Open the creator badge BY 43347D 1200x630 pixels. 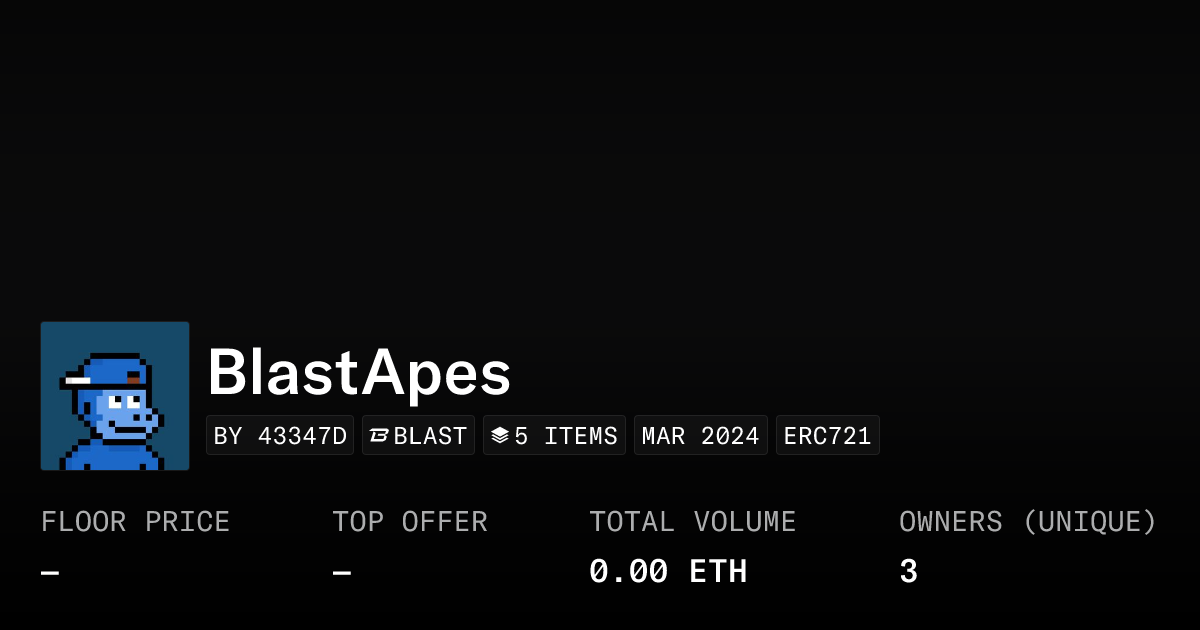pyautogui.click(x=280, y=436)
